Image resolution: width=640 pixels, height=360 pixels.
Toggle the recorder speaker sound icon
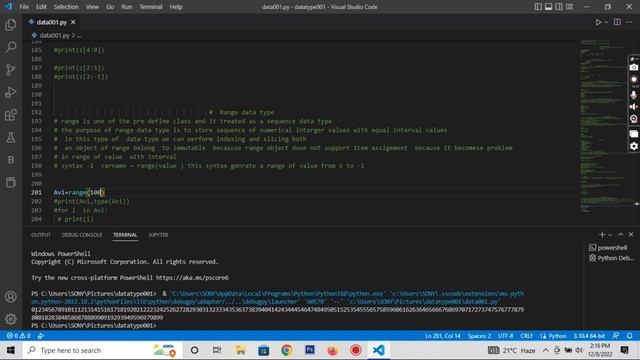click(x=634, y=107)
